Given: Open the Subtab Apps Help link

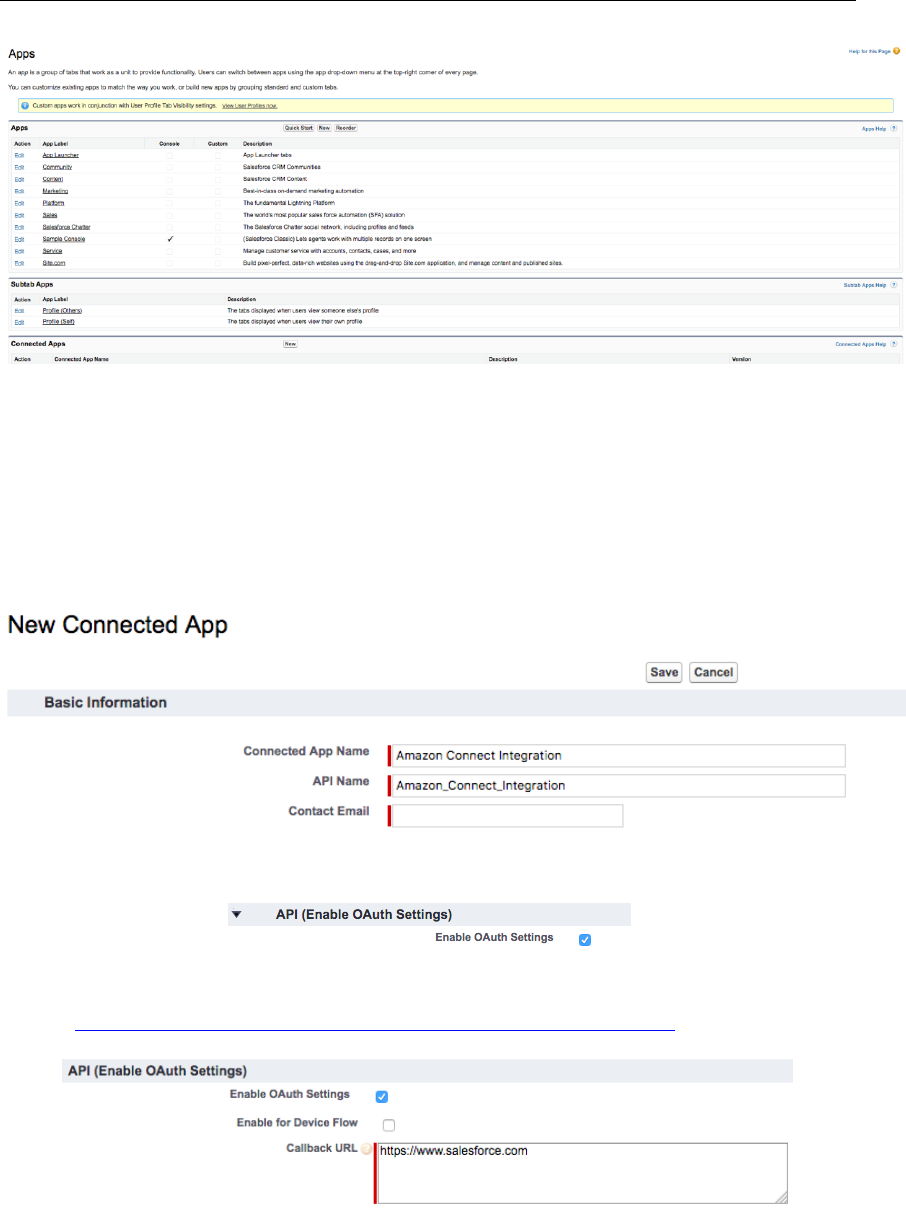Looking at the screenshot, I should [866, 285].
